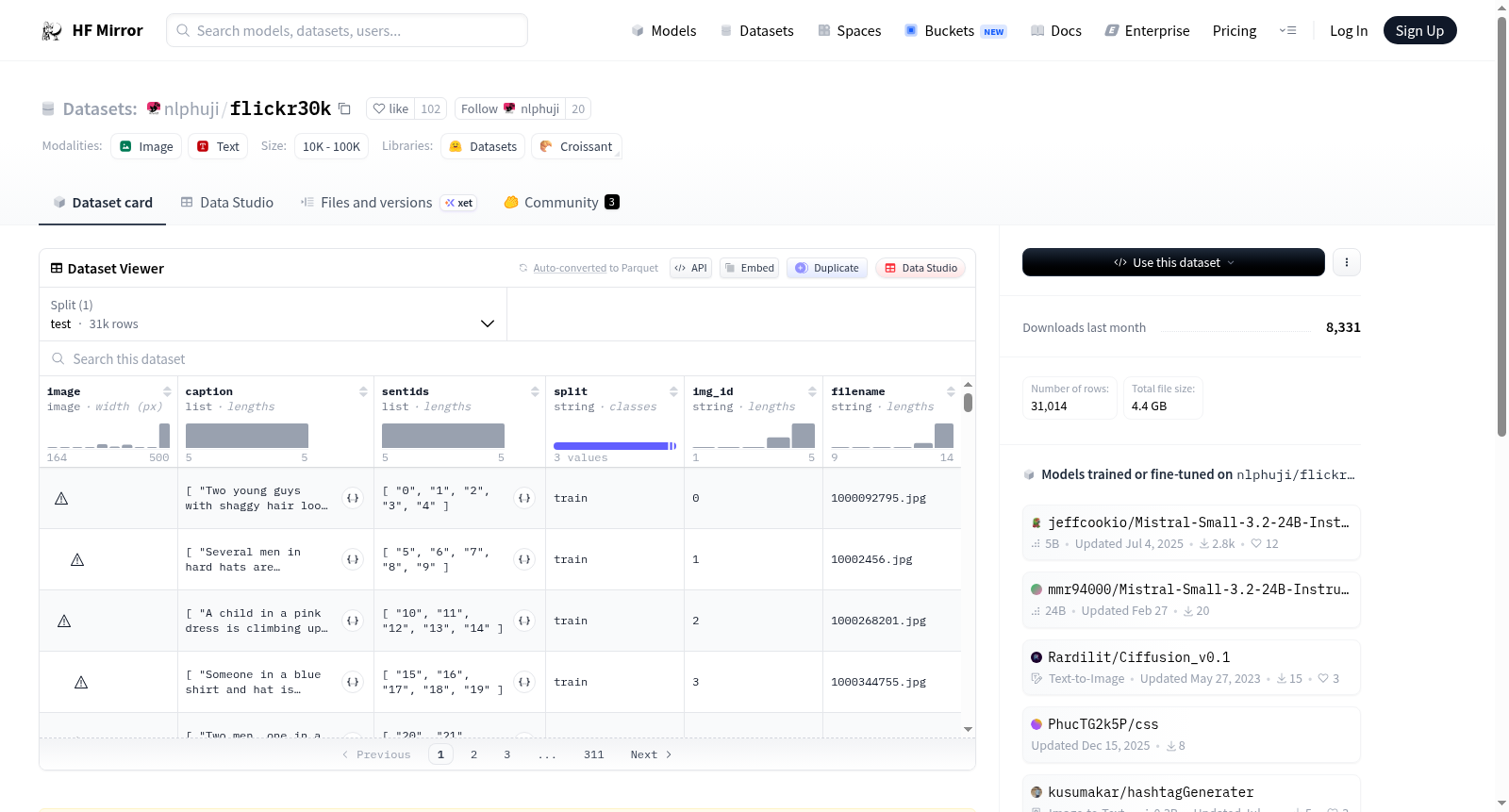Open Datasets in top navigation
Screen dimensions: 1509x812
[x=757, y=31]
